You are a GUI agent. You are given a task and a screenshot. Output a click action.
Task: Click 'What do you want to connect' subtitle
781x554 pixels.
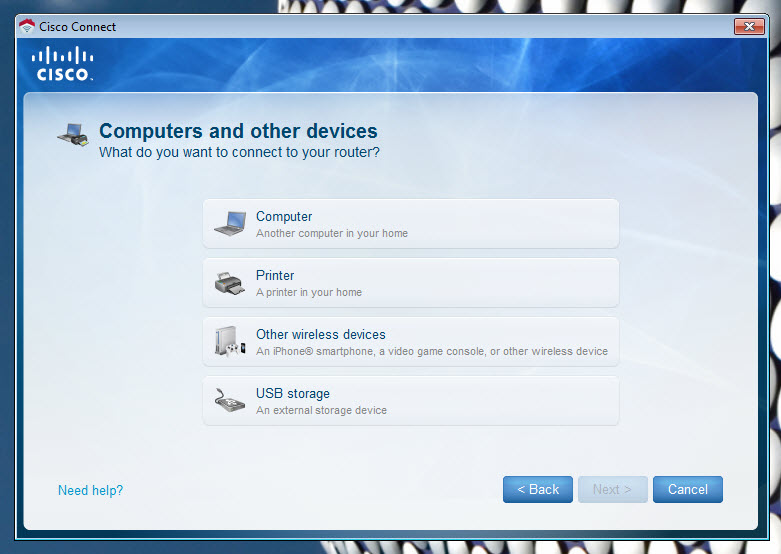point(239,152)
